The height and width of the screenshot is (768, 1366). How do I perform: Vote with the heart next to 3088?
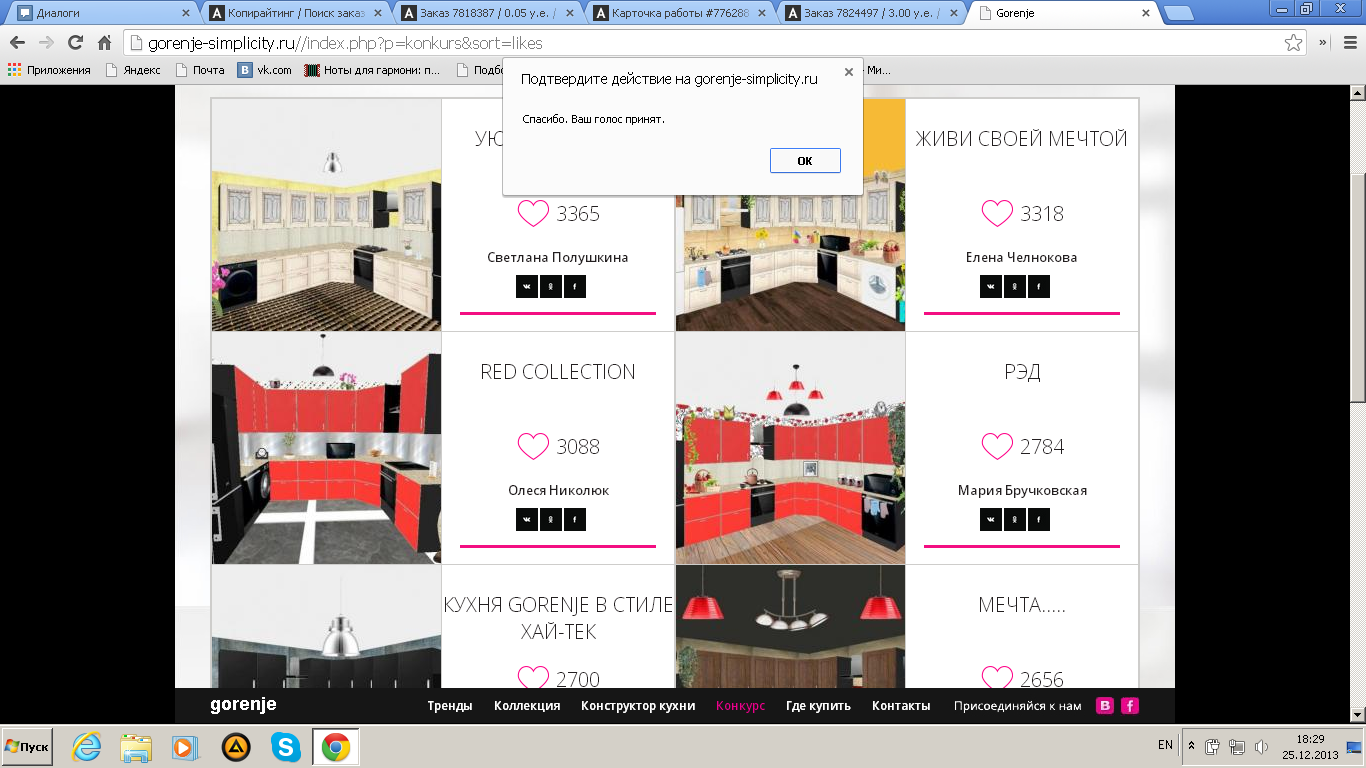pyautogui.click(x=533, y=446)
